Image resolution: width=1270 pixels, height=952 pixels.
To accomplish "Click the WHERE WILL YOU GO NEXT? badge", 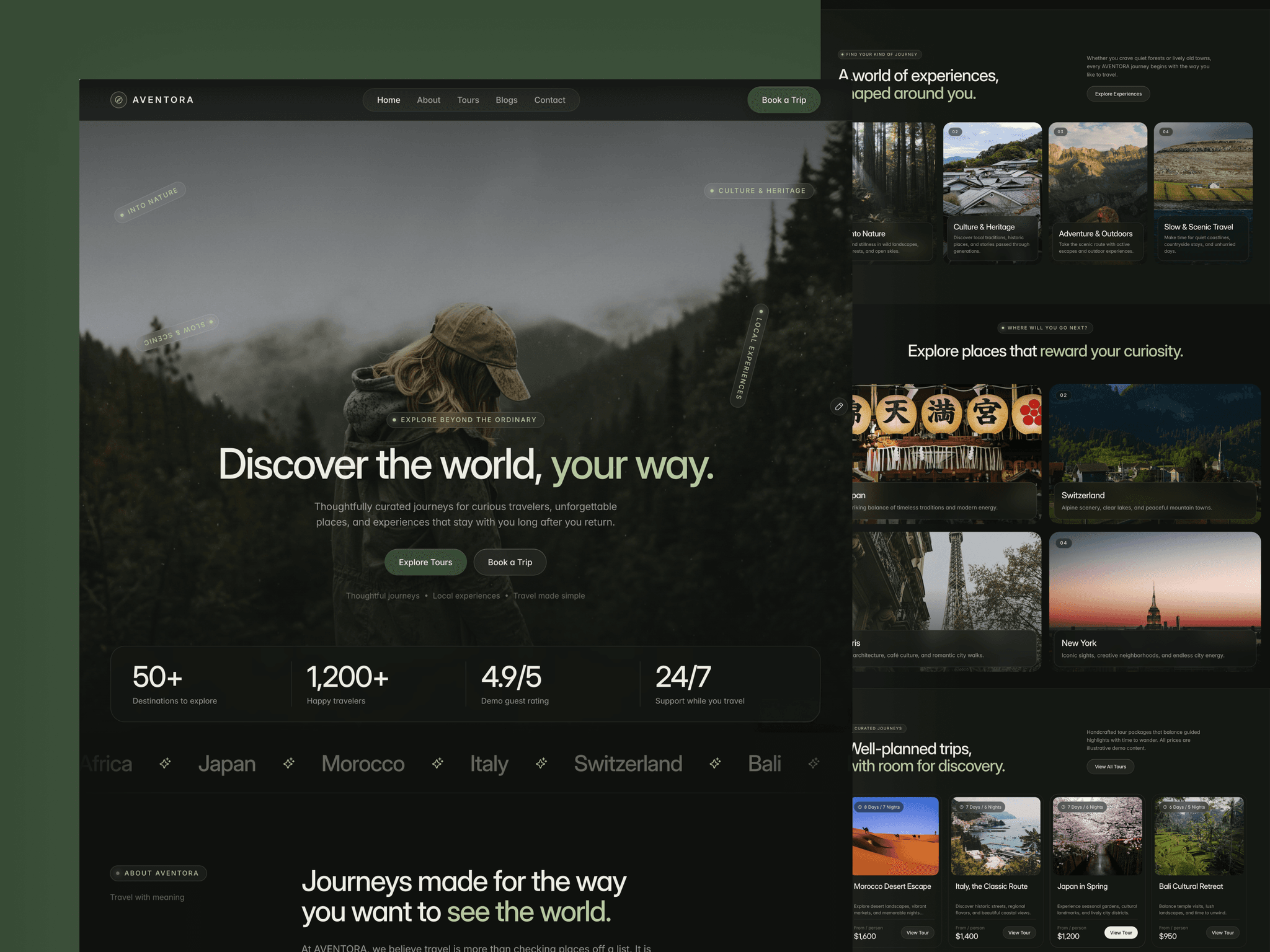I will 1045,328.
